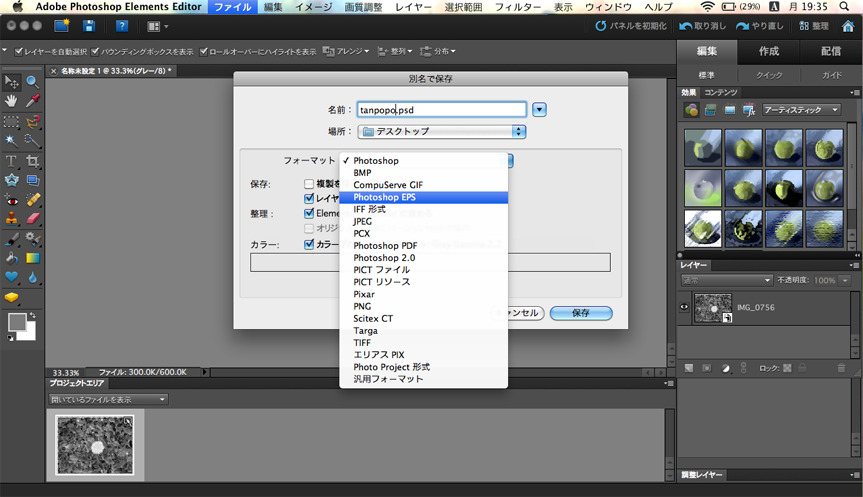Choose JPEG from the format list
Viewport: 863px width, 497px height.
pyautogui.click(x=363, y=221)
